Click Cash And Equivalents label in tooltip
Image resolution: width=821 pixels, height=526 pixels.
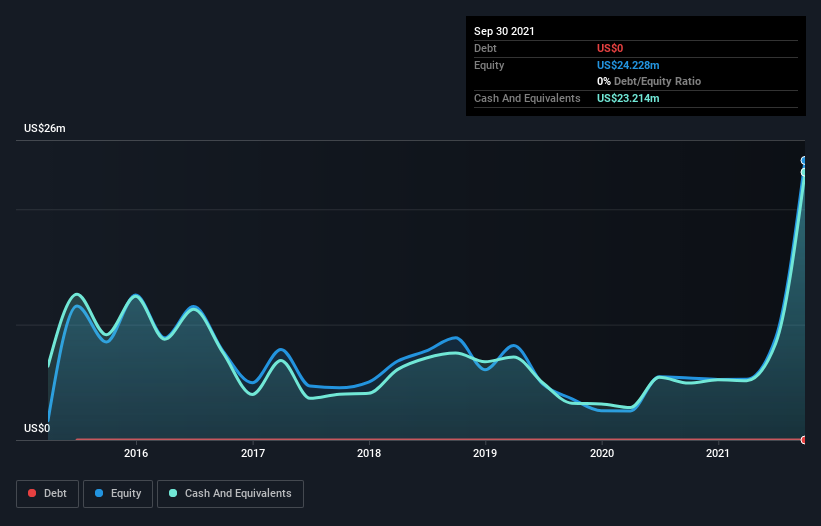(x=527, y=98)
